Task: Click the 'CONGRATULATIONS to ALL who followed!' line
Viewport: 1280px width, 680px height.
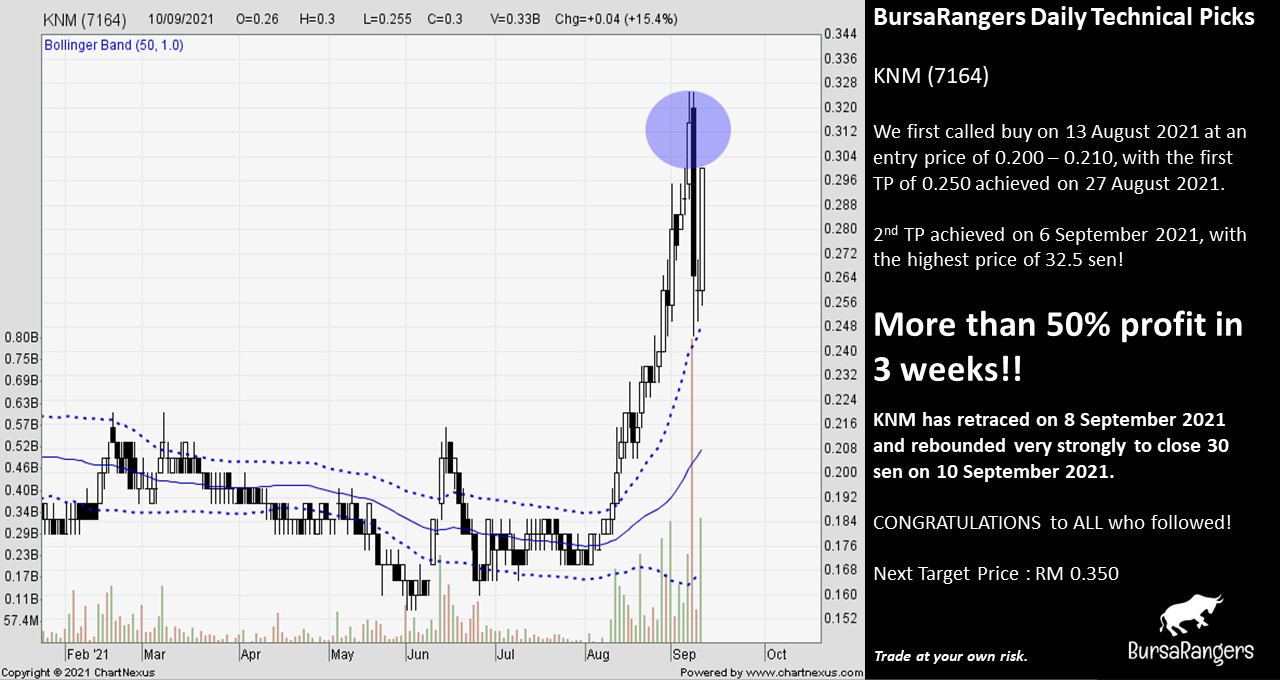Action: point(1053,522)
